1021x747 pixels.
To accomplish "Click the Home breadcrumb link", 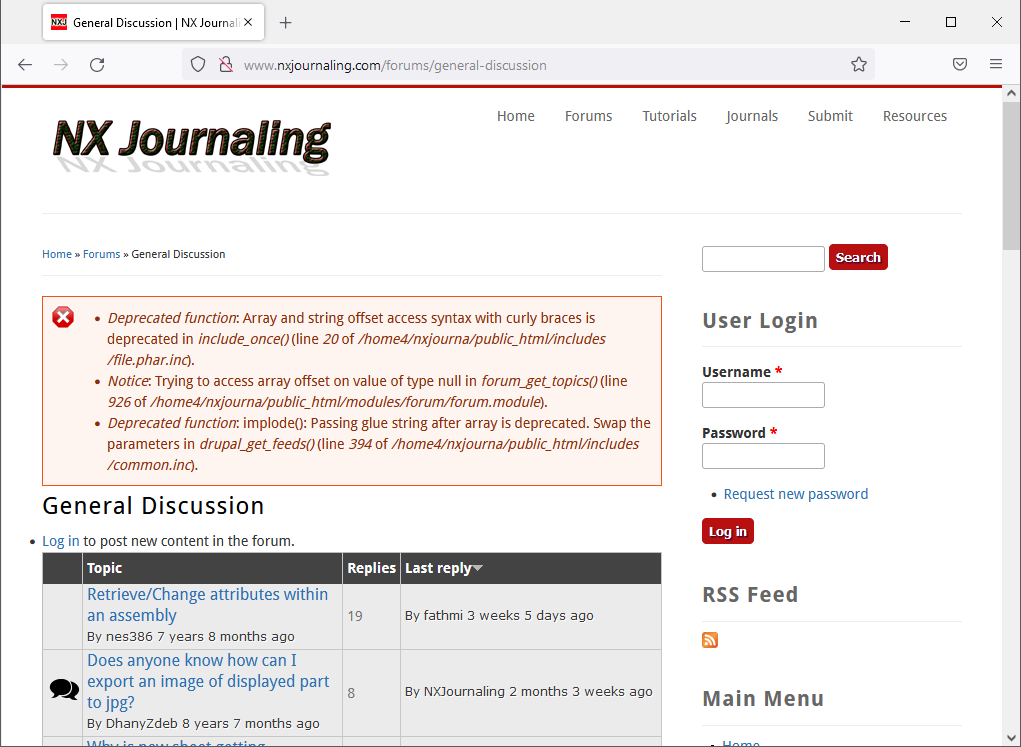I will point(57,254).
